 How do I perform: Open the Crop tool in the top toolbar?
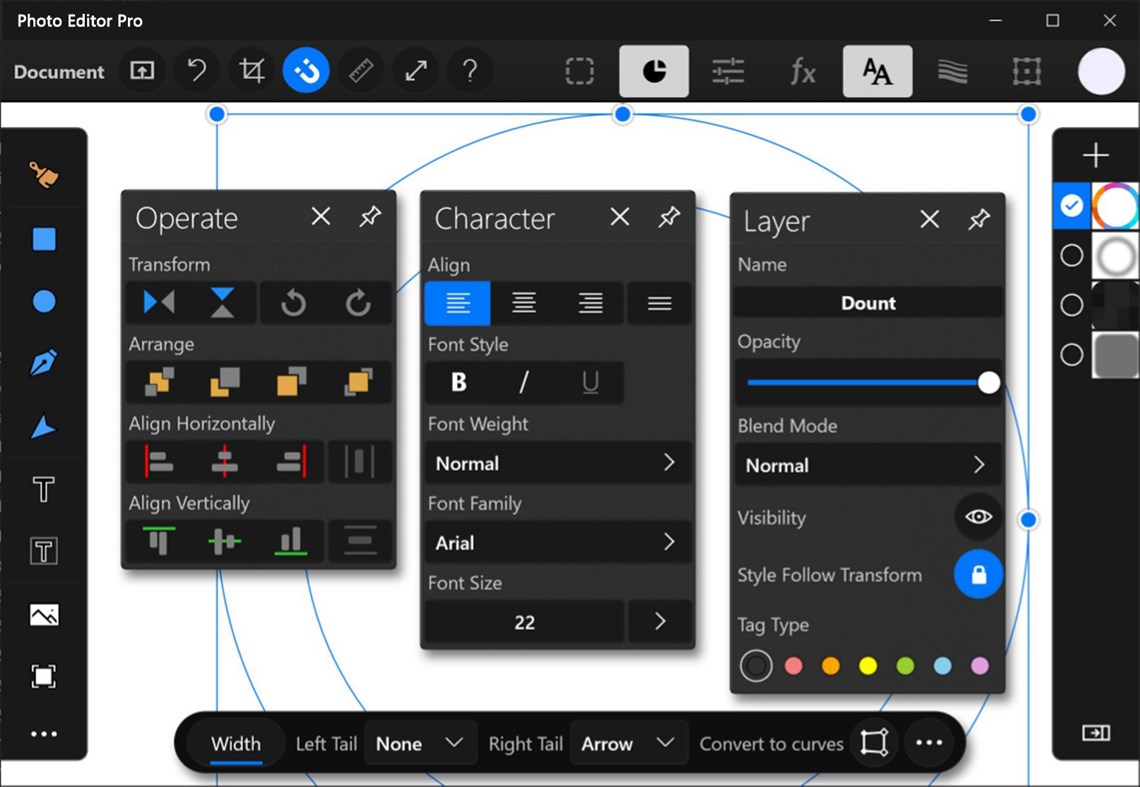tap(250, 71)
